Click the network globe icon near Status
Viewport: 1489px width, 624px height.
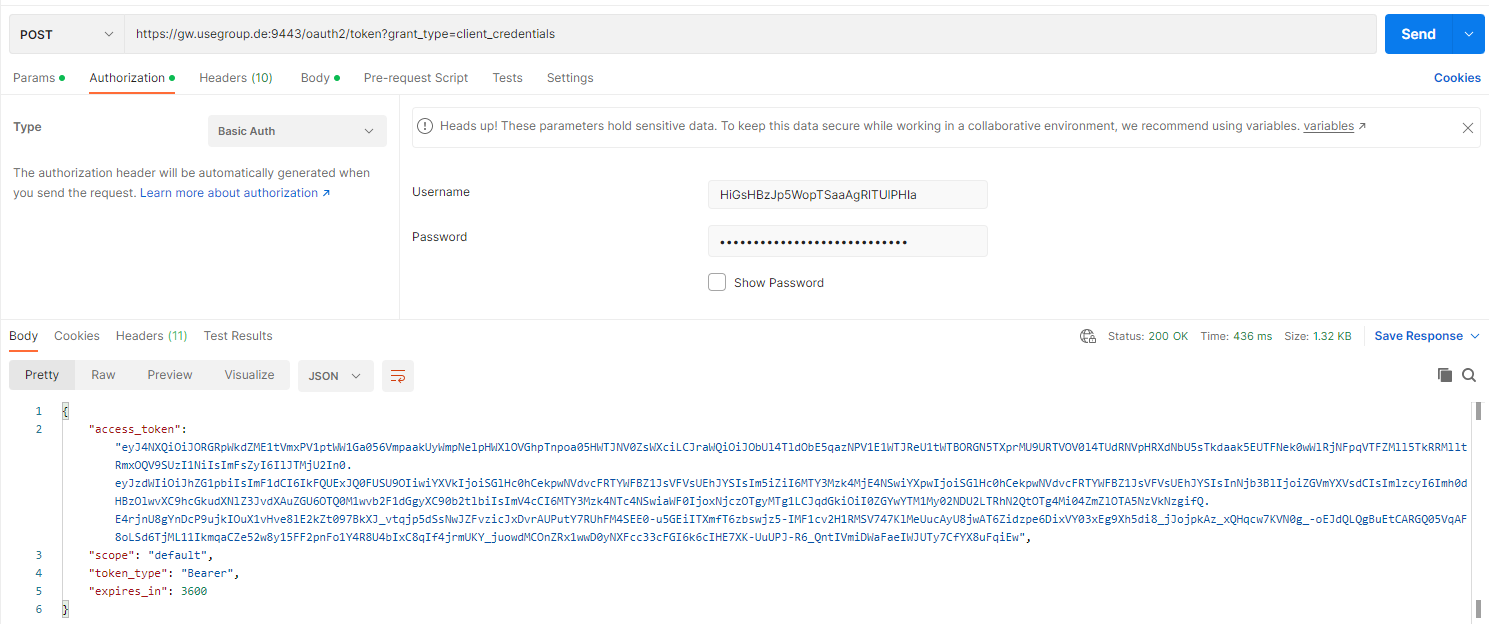coord(1088,336)
